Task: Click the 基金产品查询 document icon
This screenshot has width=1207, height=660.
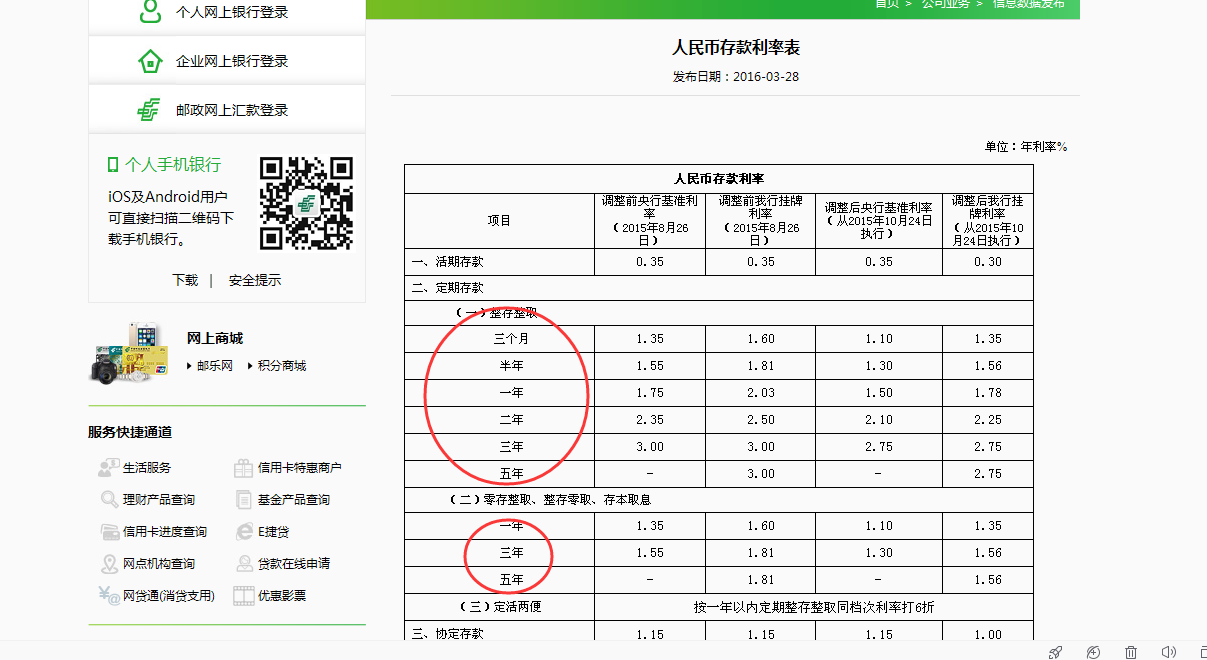Action: [x=243, y=500]
